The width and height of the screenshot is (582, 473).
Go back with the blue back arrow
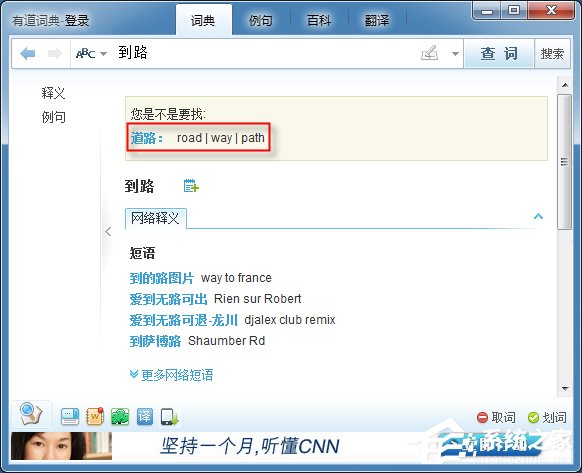pyautogui.click(x=28, y=54)
